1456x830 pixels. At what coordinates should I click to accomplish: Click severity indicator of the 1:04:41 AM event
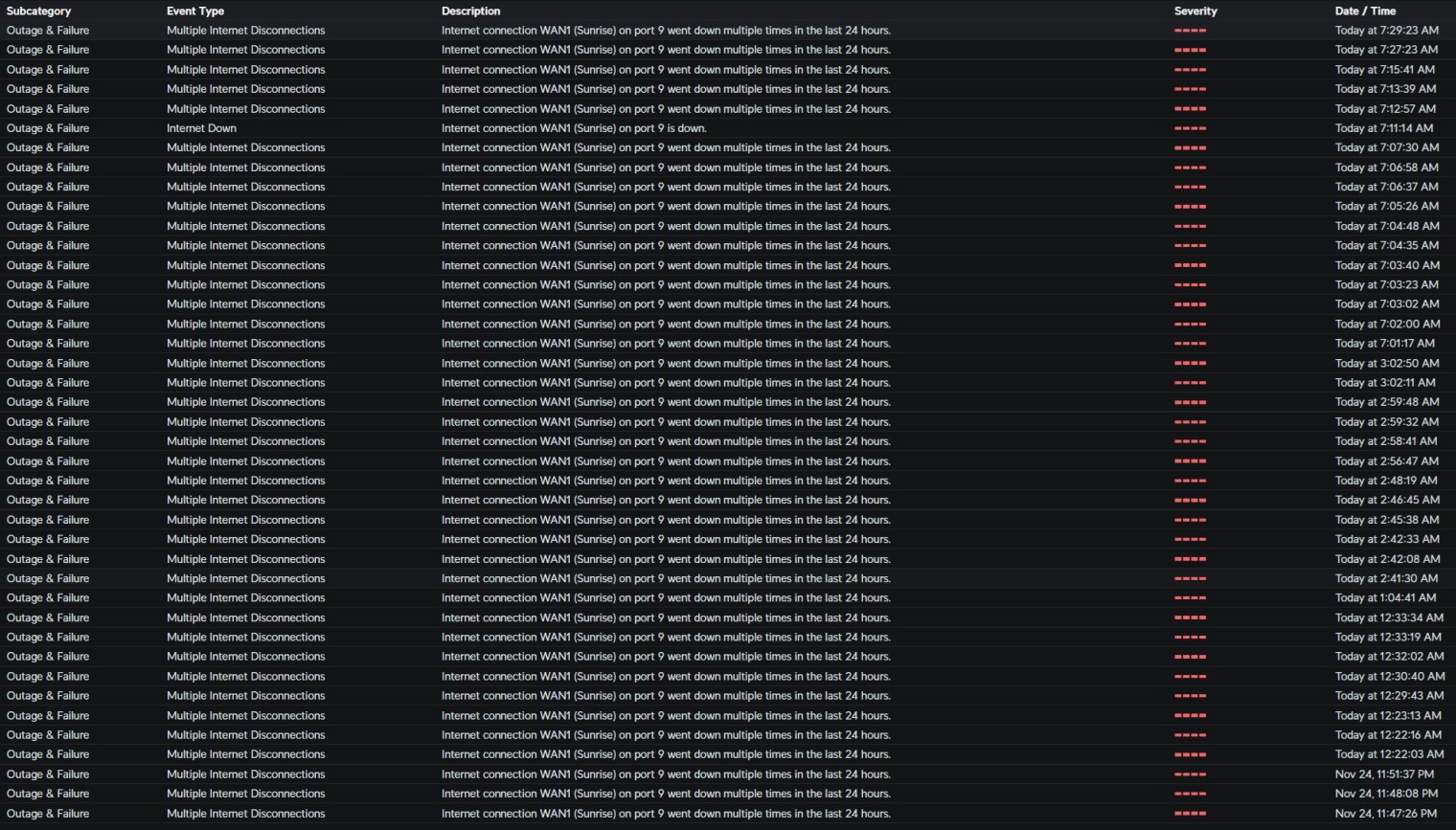[1190, 598]
